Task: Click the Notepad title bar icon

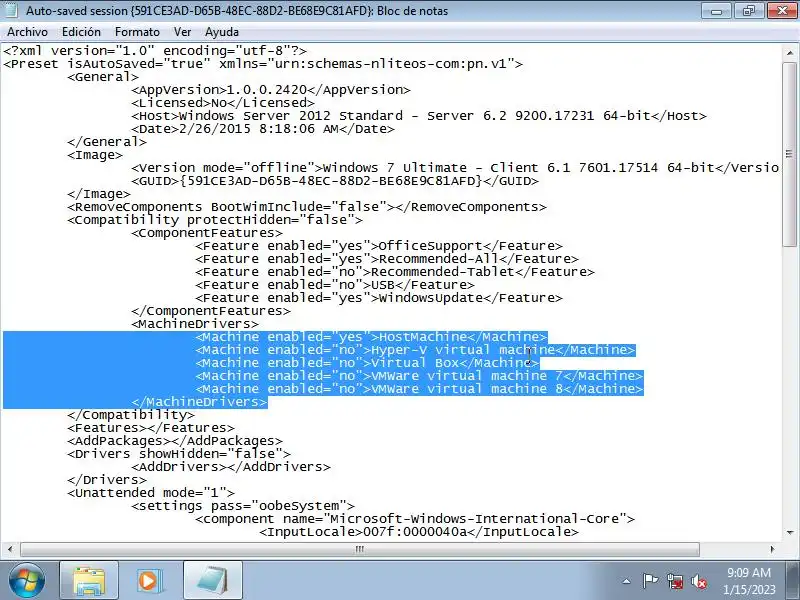Action: tap(11, 10)
